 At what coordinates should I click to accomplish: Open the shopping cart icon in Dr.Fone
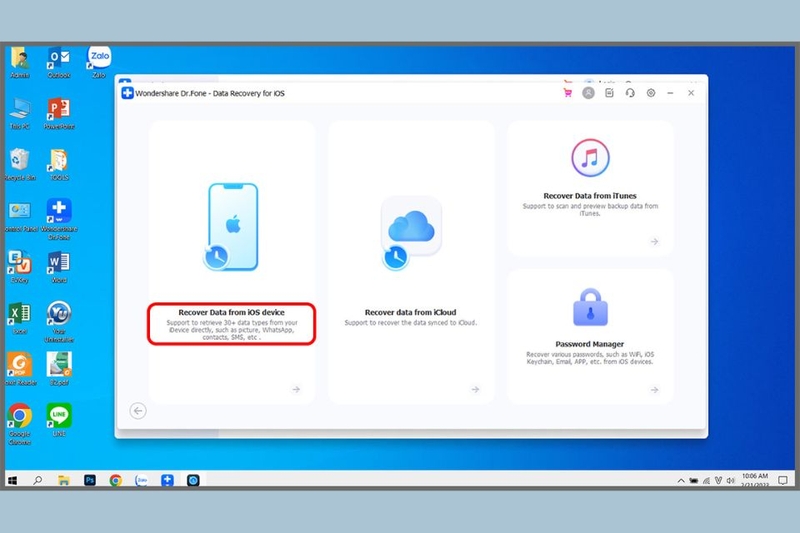567,93
